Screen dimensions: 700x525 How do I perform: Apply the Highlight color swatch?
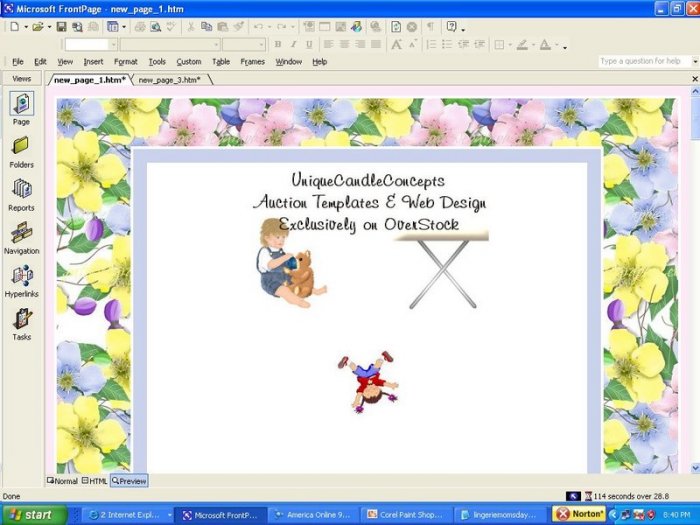(522, 44)
